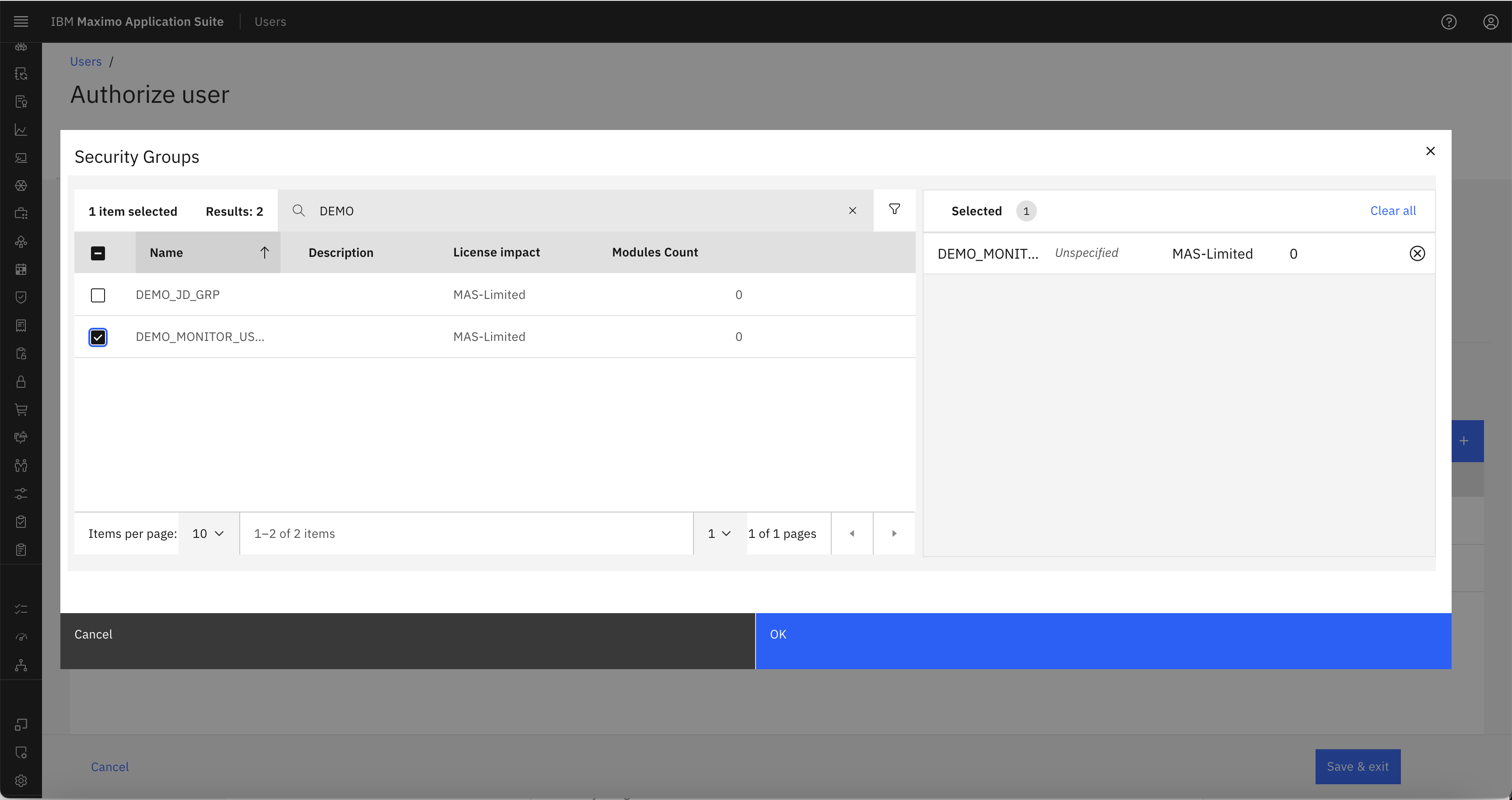Remove DEMO_MONIT... from the Selected list
1512x800 pixels.
[1417, 253]
